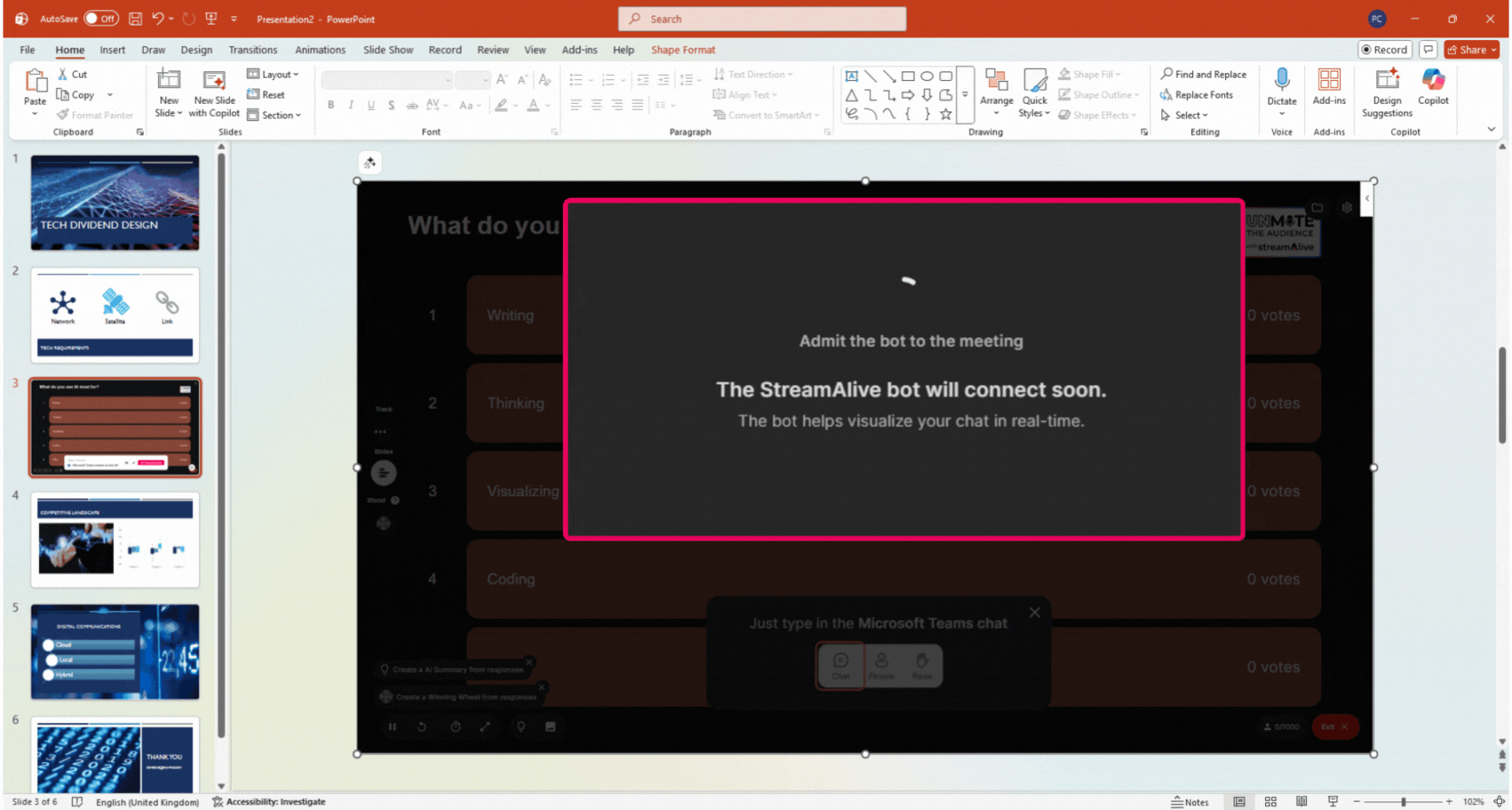
Task: Start presentation from beginning icon
Action: (211, 19)
